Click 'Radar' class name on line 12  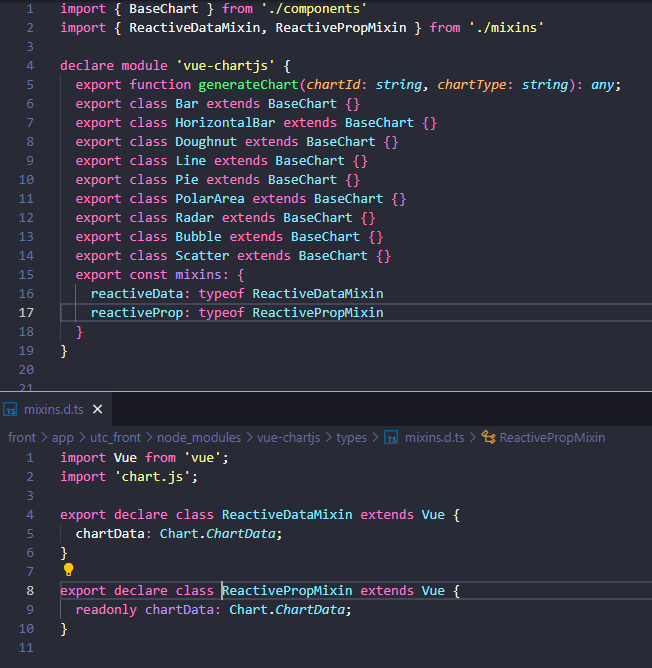[194, 218]
